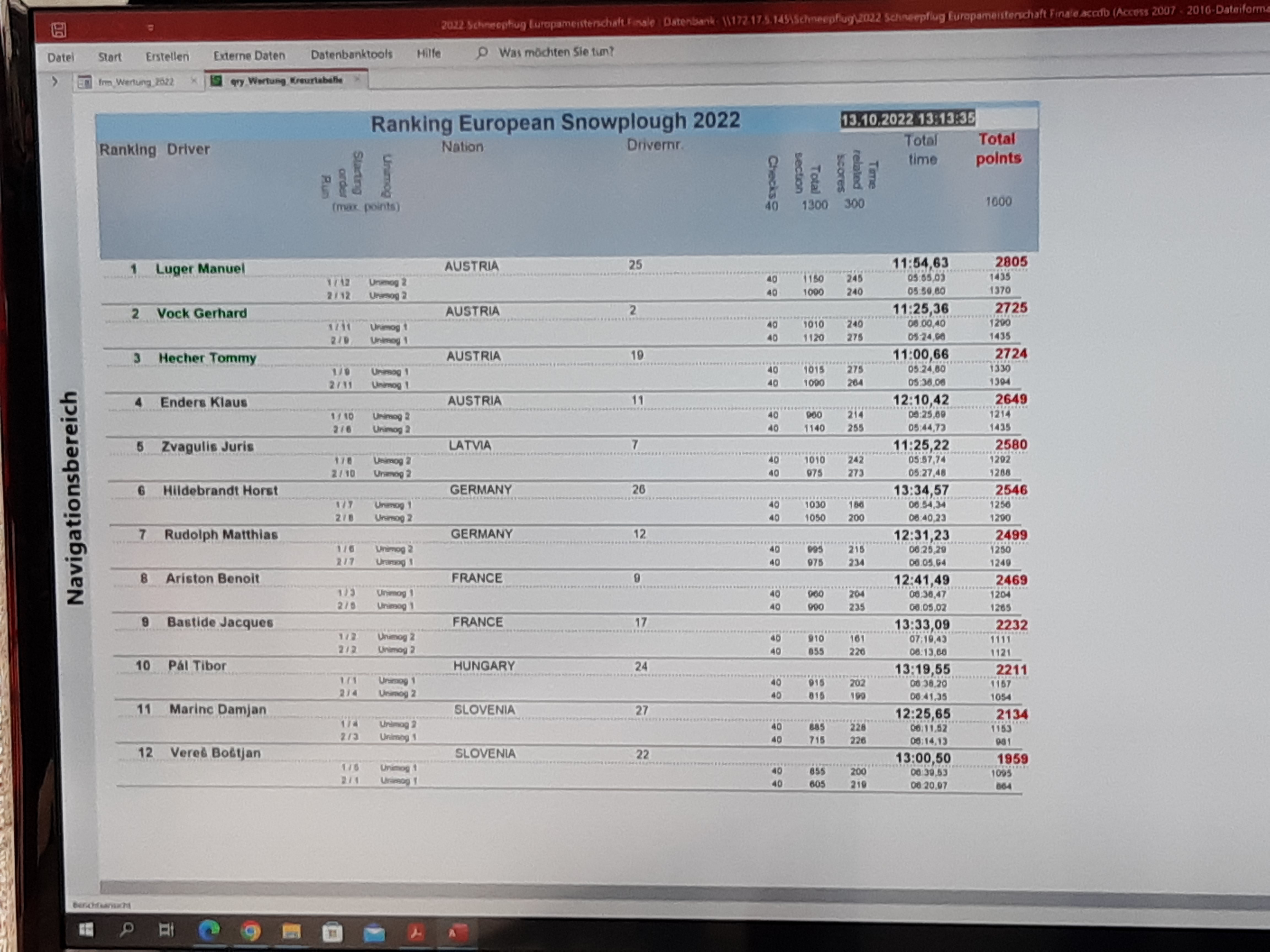Image resolution: width=1270 pixels, height=952 pixels.
Task: Open the Mail app from the taskbar
Action: (374, 934)
